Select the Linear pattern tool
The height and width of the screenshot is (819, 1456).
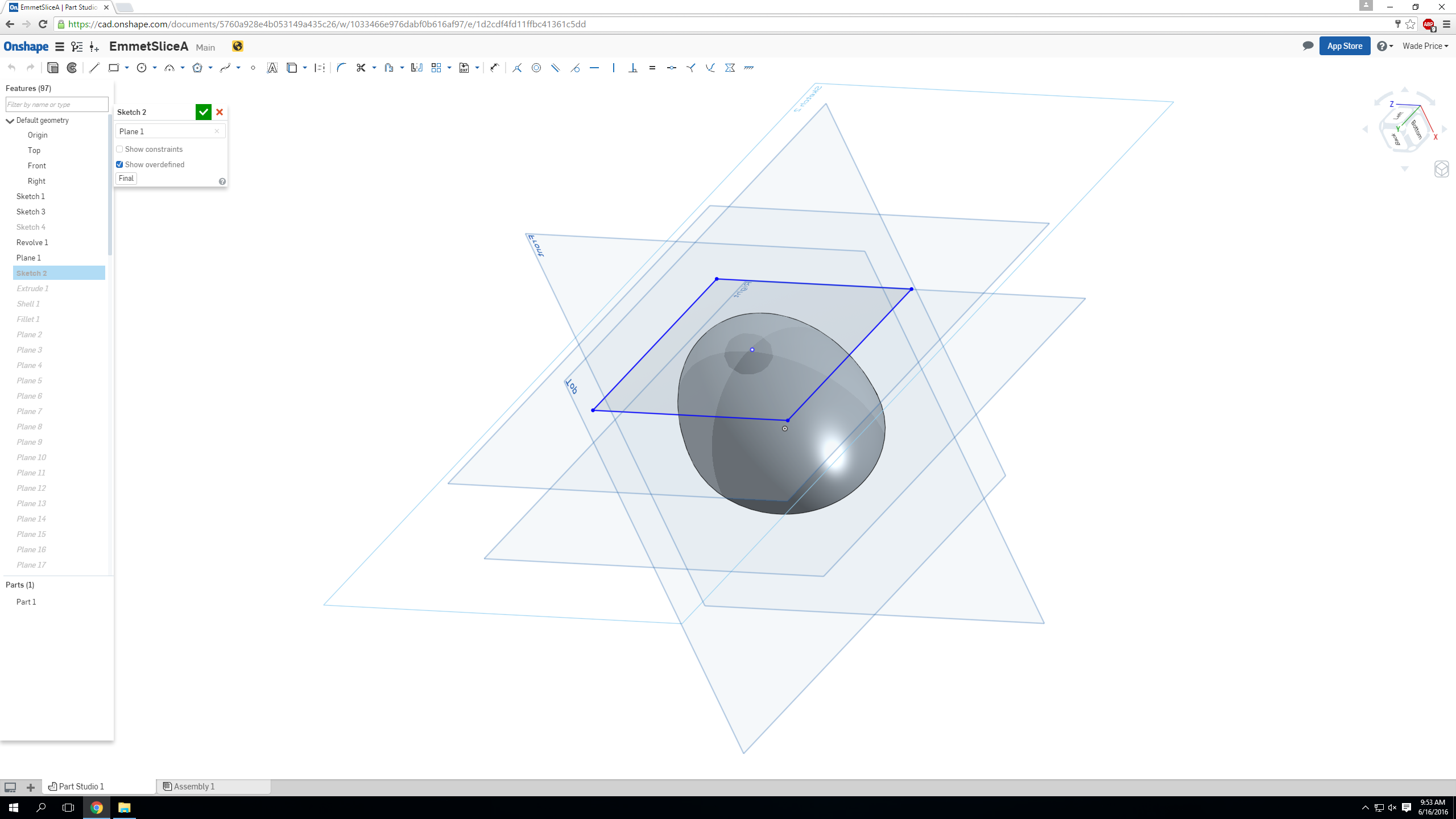pyautogui.click(x=436, y=68)
